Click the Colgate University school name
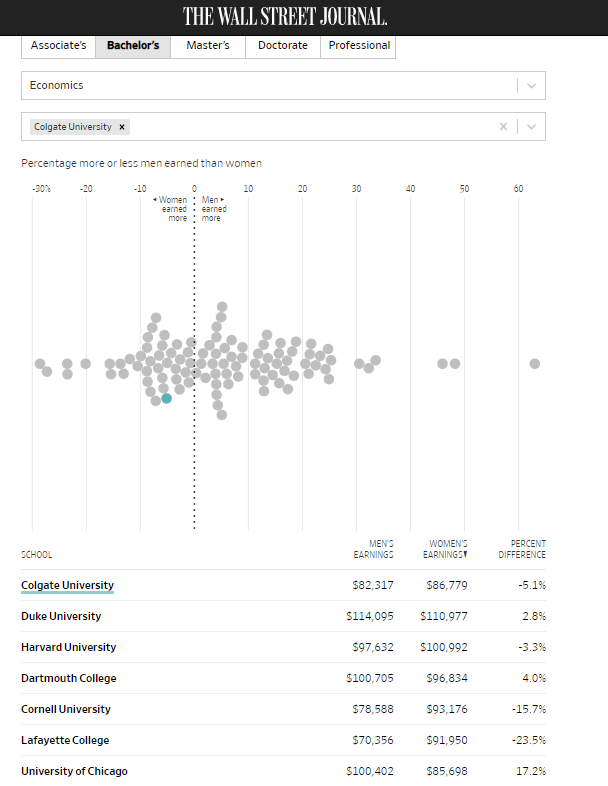 pyautogui.click(x=67, y=585)
